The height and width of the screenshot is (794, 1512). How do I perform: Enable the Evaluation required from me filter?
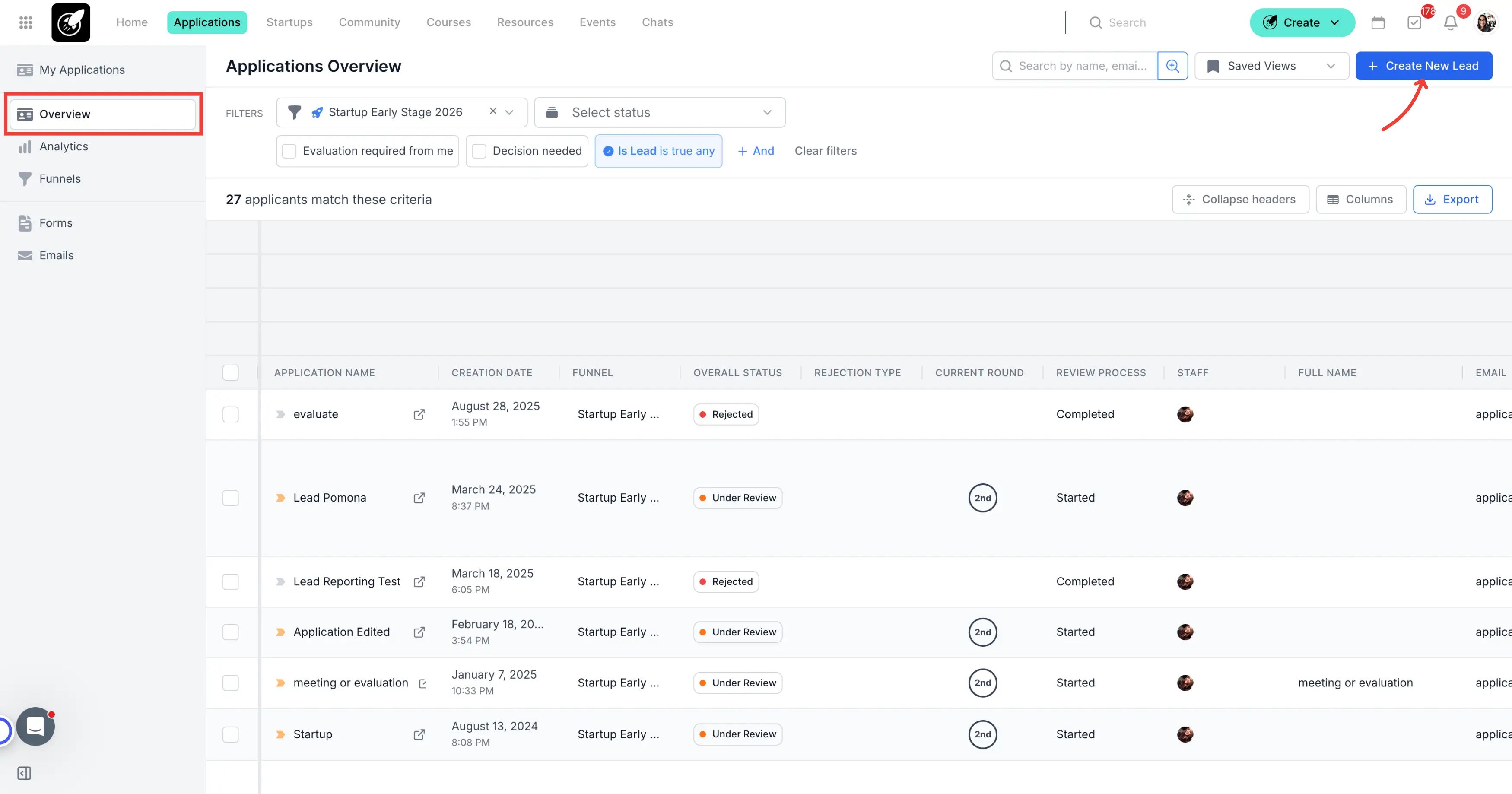click(x=289, y=151)
